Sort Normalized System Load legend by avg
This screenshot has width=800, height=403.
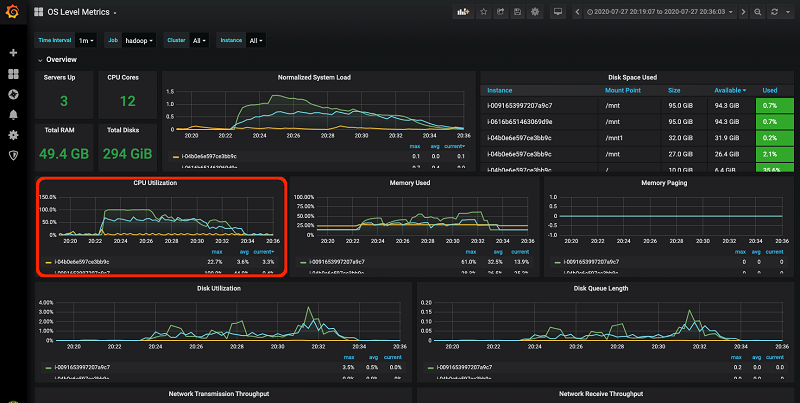tap(435, 146)
